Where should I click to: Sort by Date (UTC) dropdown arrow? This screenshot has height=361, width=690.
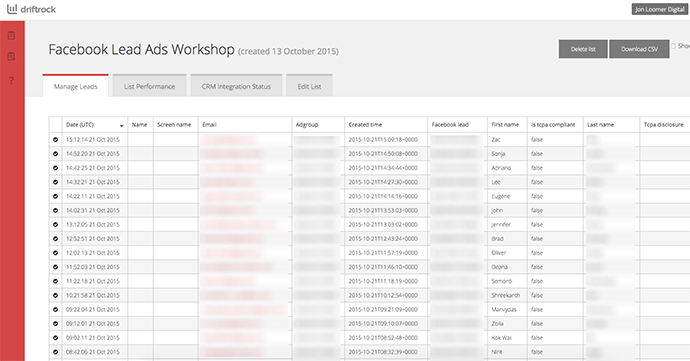click(x=121, y=126)
